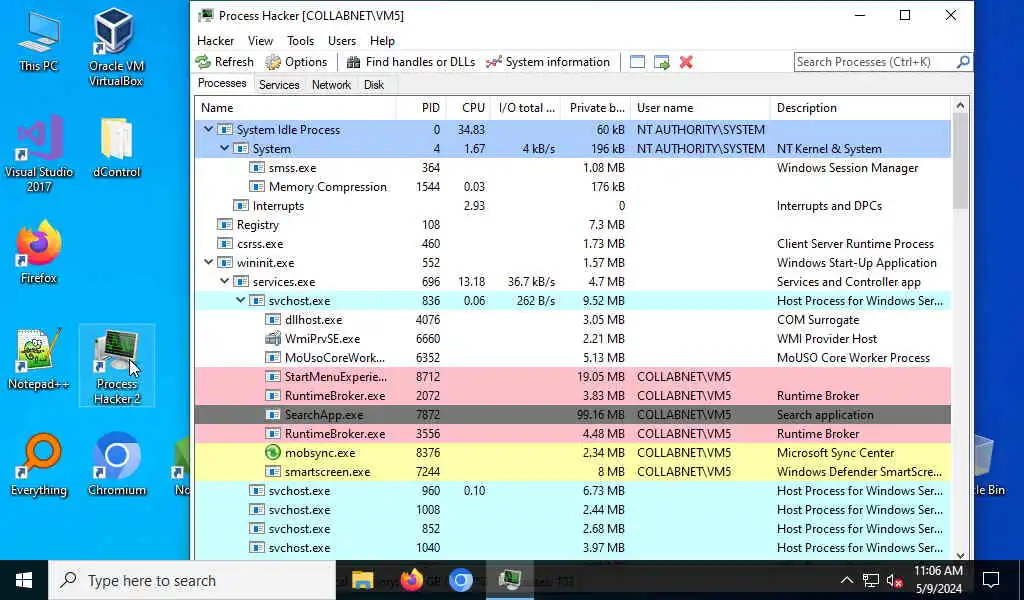Viewport: 1024px width, 600px height.
Task: Click the muted volume tray icon
Action: tap(895, 580)
